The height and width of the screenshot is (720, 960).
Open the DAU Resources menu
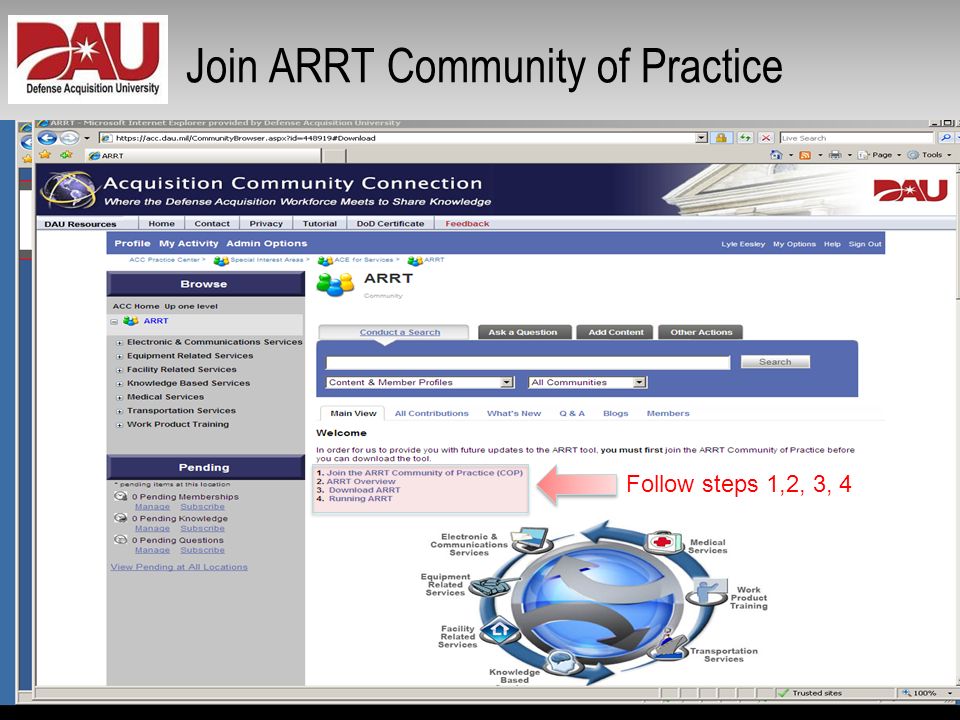[80, 223]
